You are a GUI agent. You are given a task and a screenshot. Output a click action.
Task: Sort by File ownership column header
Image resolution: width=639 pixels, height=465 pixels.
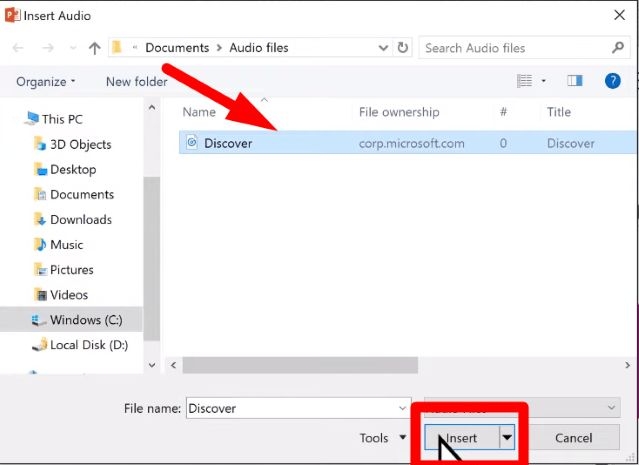tap(399, 112)
